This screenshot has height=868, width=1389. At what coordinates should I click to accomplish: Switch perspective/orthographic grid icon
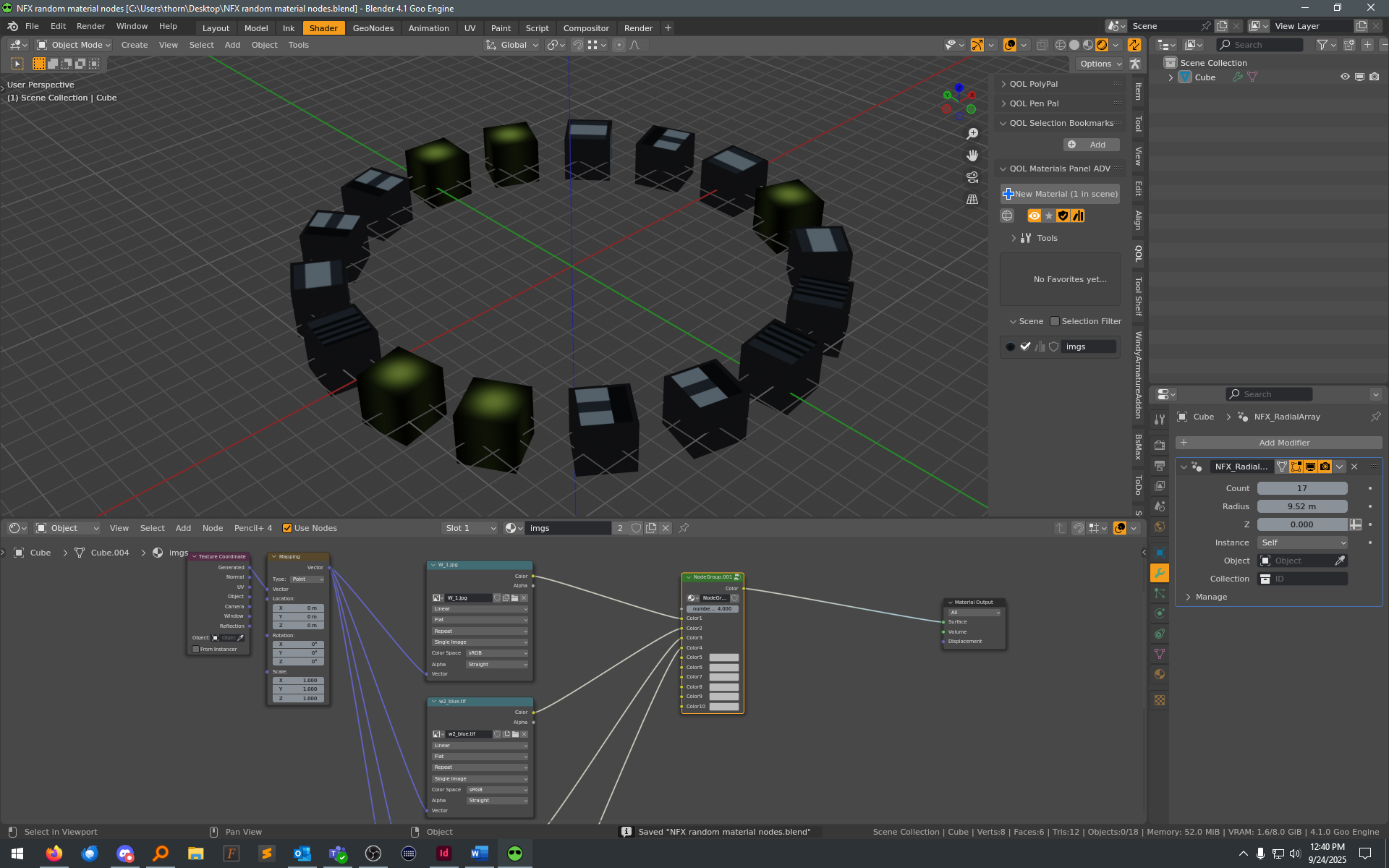point(972,199)
